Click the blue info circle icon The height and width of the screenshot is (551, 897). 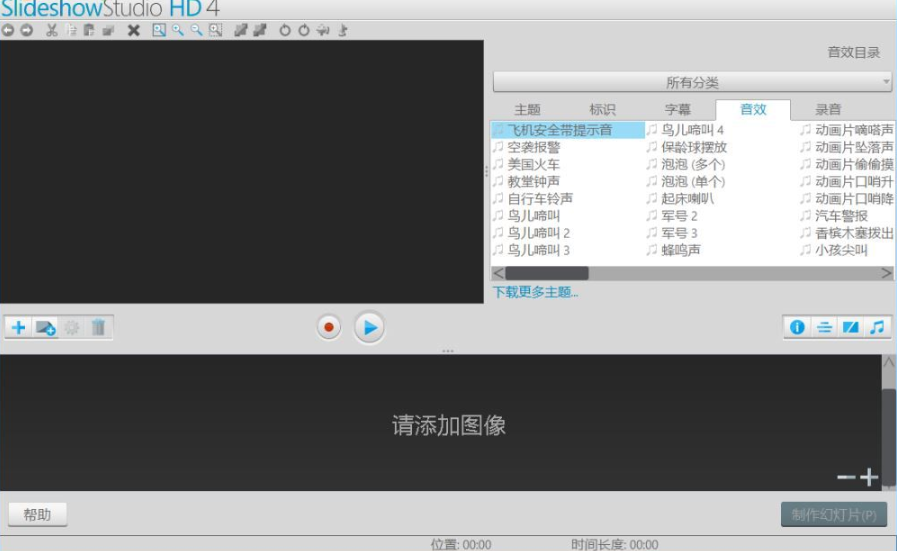click(x=797, y=327)
